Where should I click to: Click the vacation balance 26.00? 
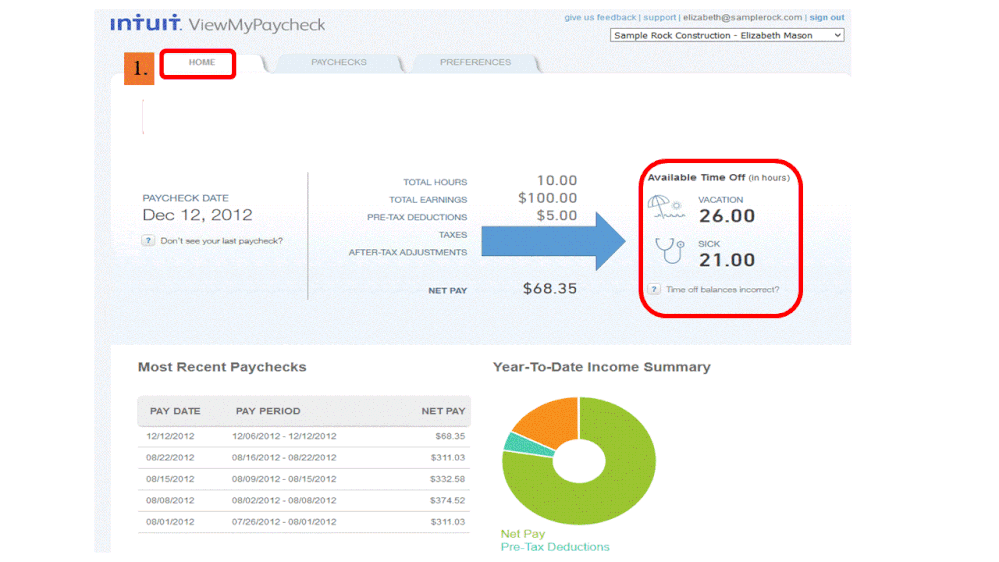(727, 216)
